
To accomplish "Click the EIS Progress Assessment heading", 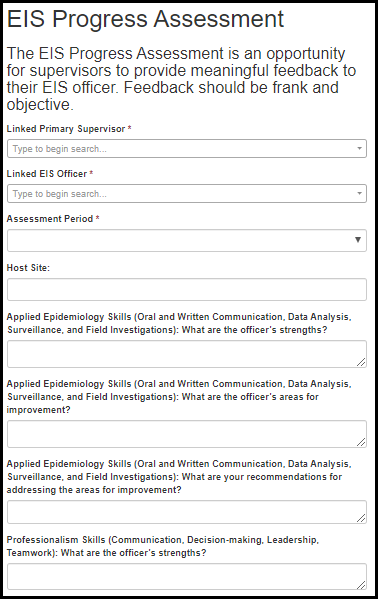I will [145, 19].
